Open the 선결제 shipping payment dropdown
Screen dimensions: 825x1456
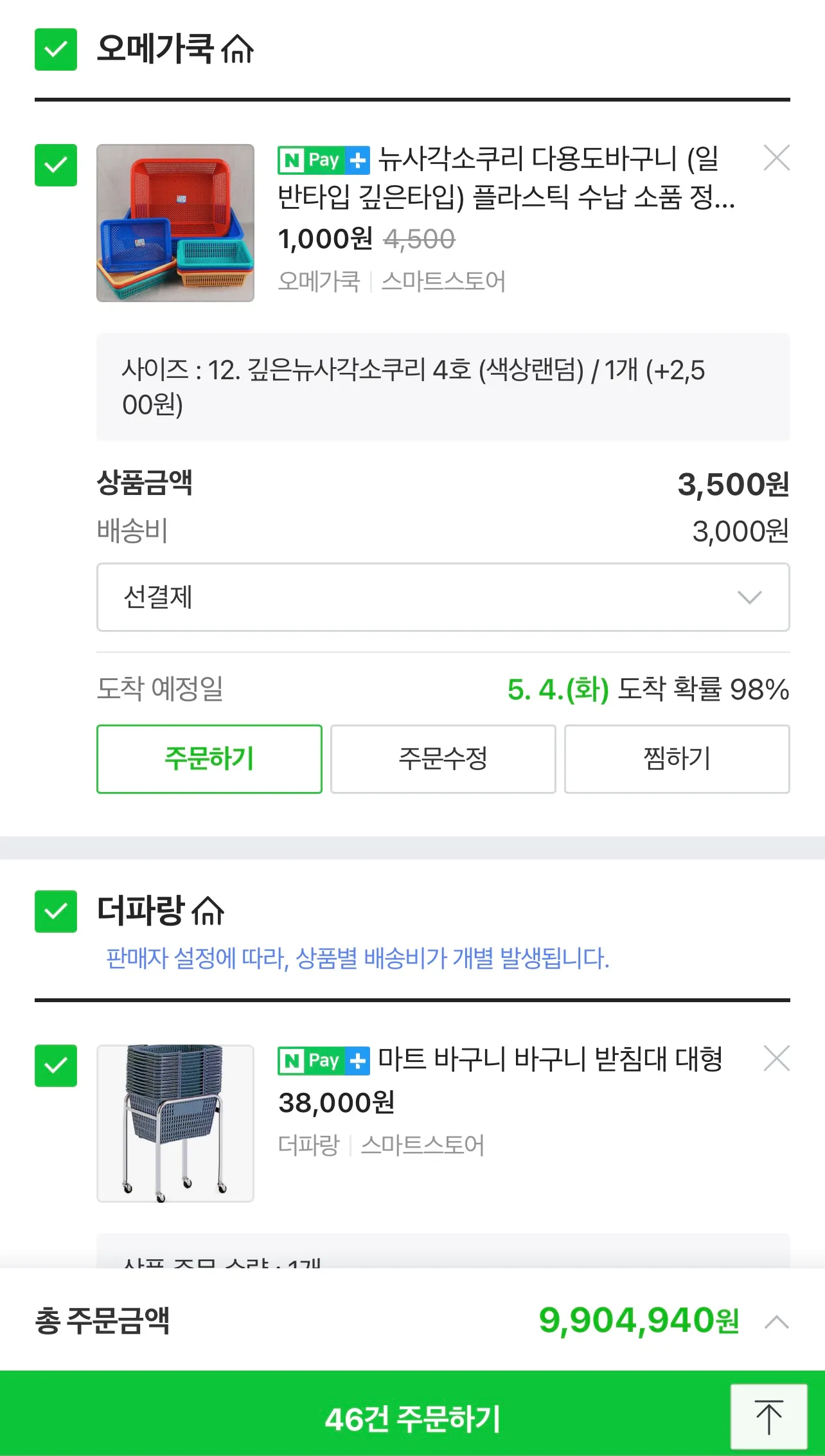pos(443,597)
